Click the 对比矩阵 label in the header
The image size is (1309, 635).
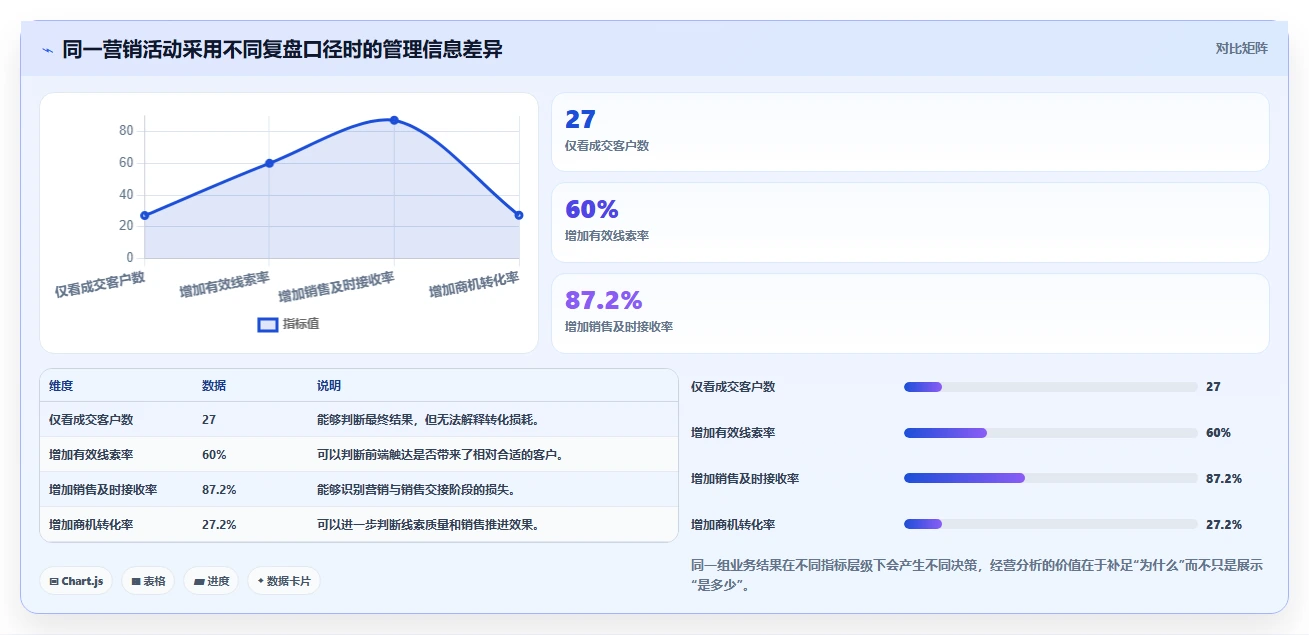pos(1241,48)
